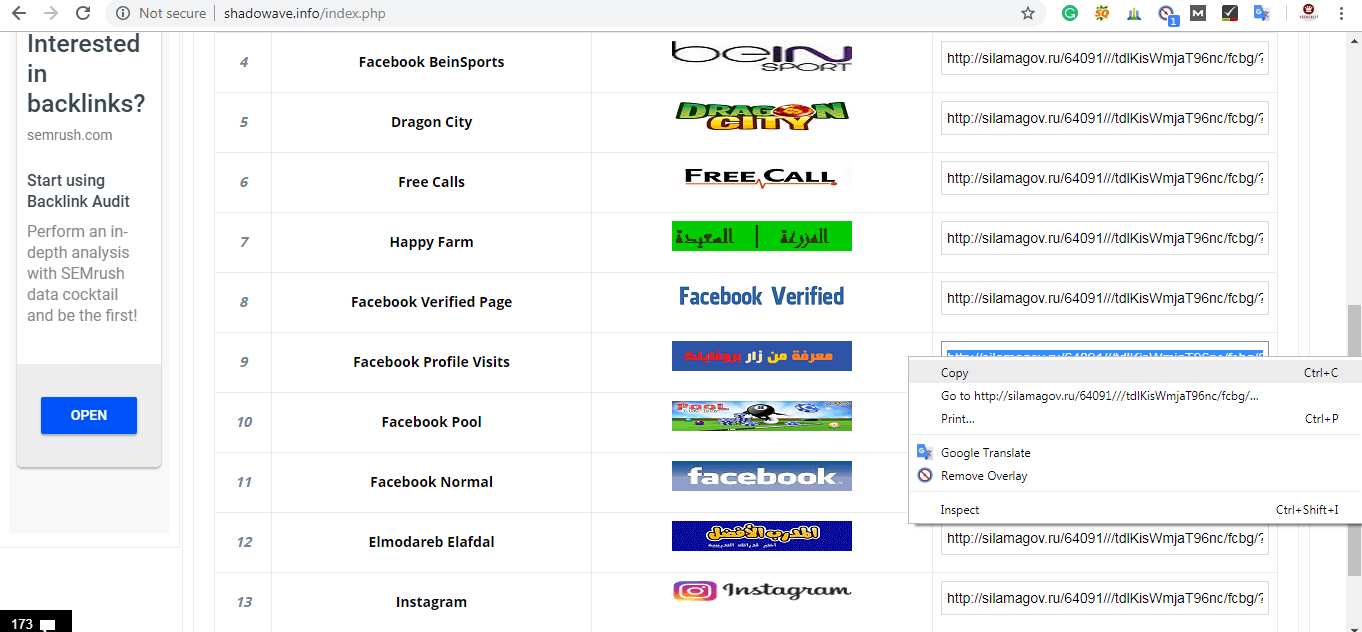Choose Print... from the context menu

1135,419
